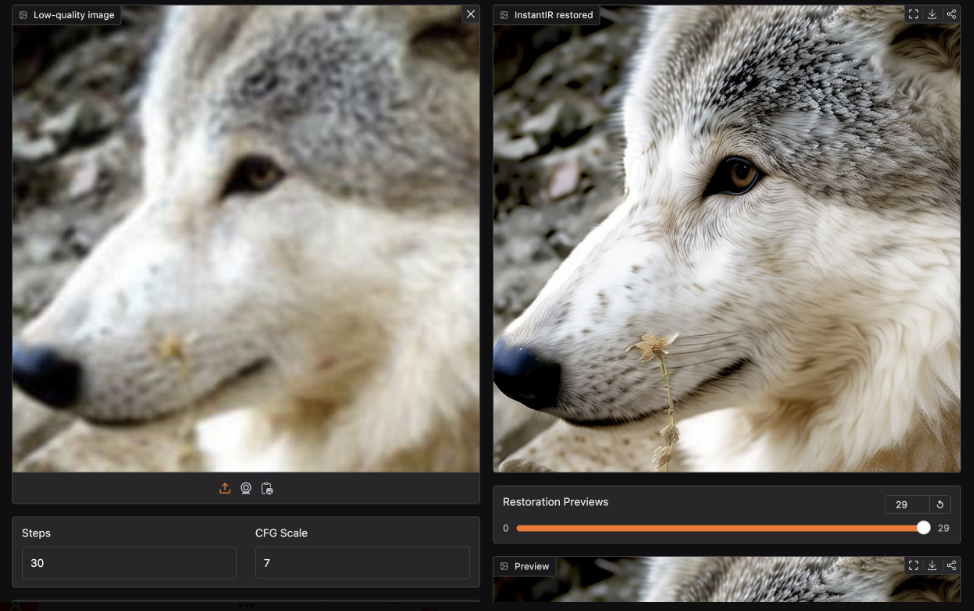The height and width of the screenshot is (611, 974).
Task: View InstantIR restored image in fullscreen
Action: tap(913, 14)
